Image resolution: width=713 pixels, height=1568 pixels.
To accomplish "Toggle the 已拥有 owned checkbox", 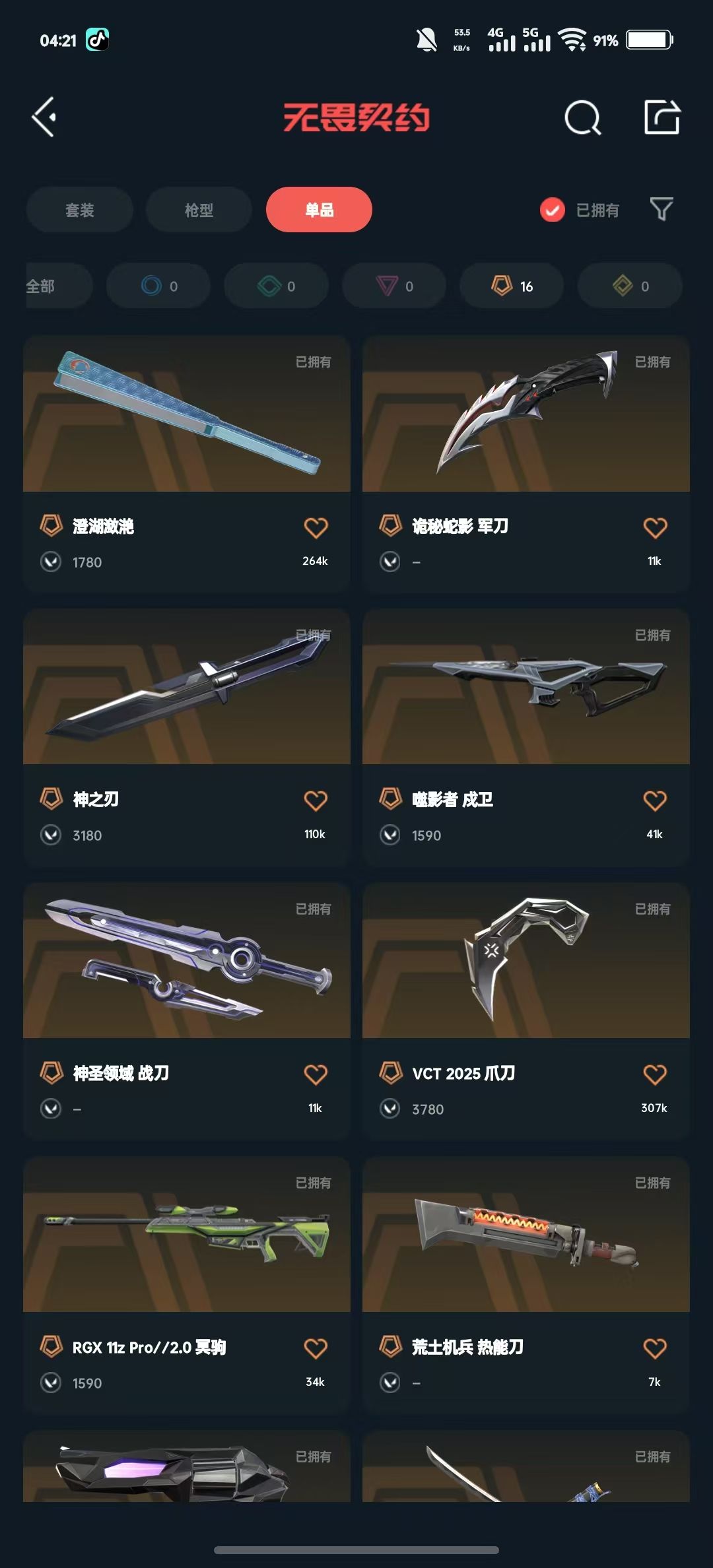I will (552, 210).
